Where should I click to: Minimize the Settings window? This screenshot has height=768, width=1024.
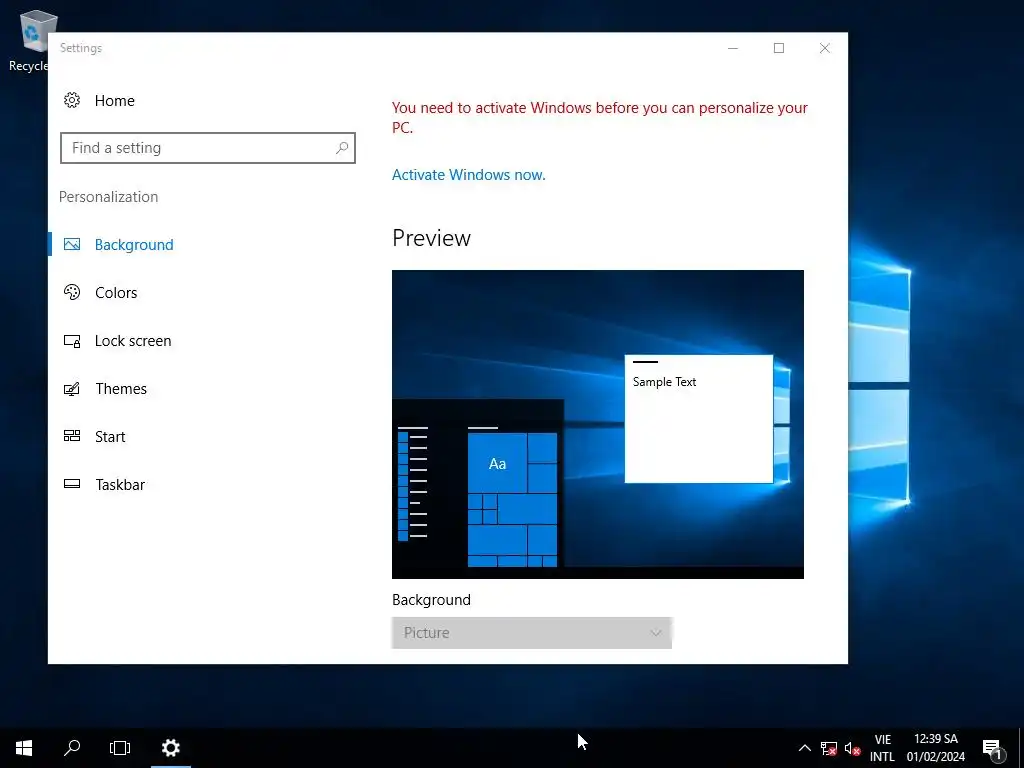[733, 48]
